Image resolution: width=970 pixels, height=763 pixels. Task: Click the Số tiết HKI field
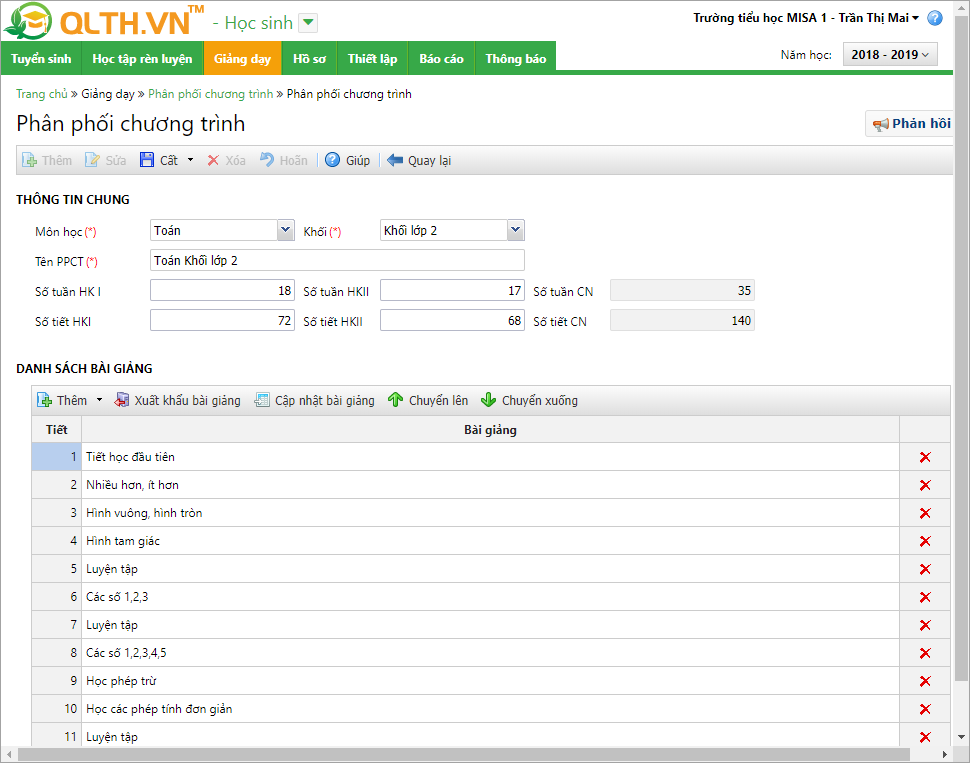[x=222, y=321]
